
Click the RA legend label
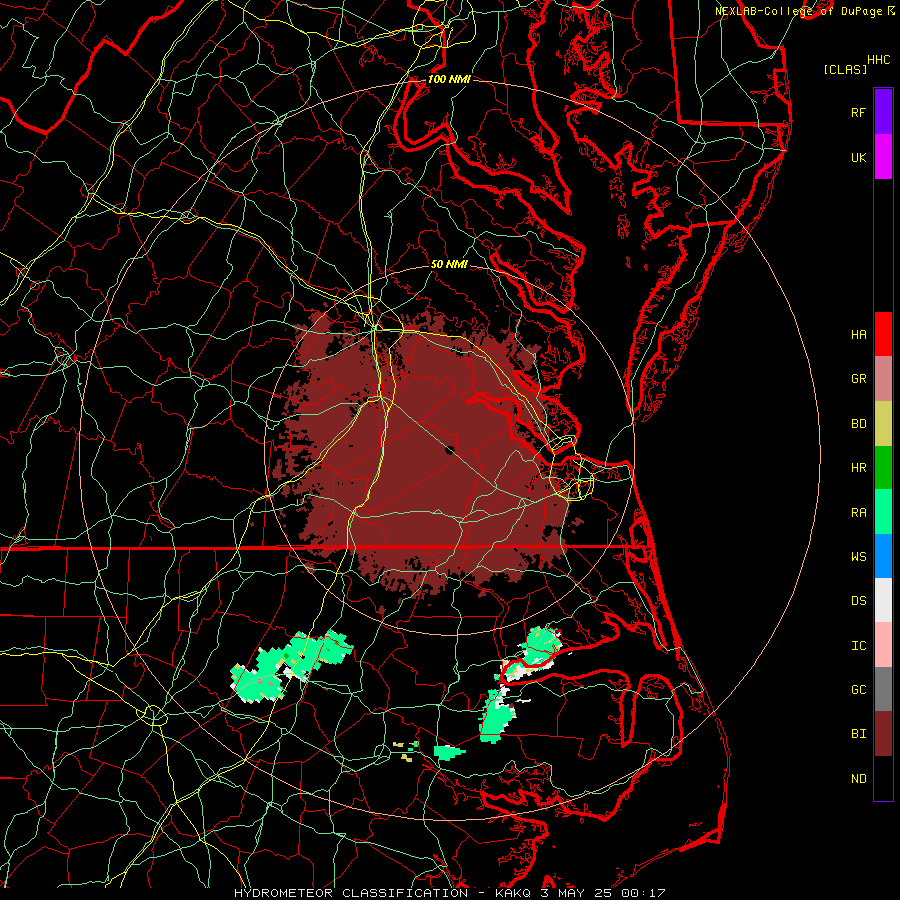tap(858, 512)
